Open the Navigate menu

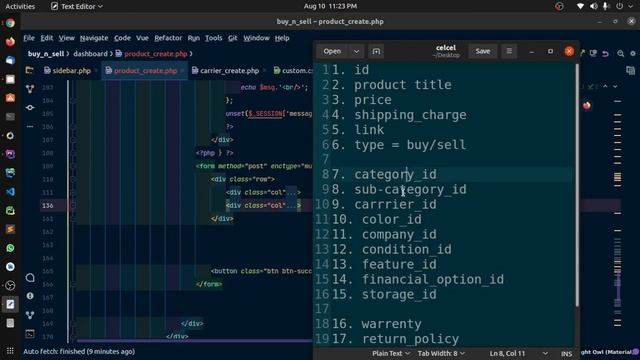tap(94, 38)
